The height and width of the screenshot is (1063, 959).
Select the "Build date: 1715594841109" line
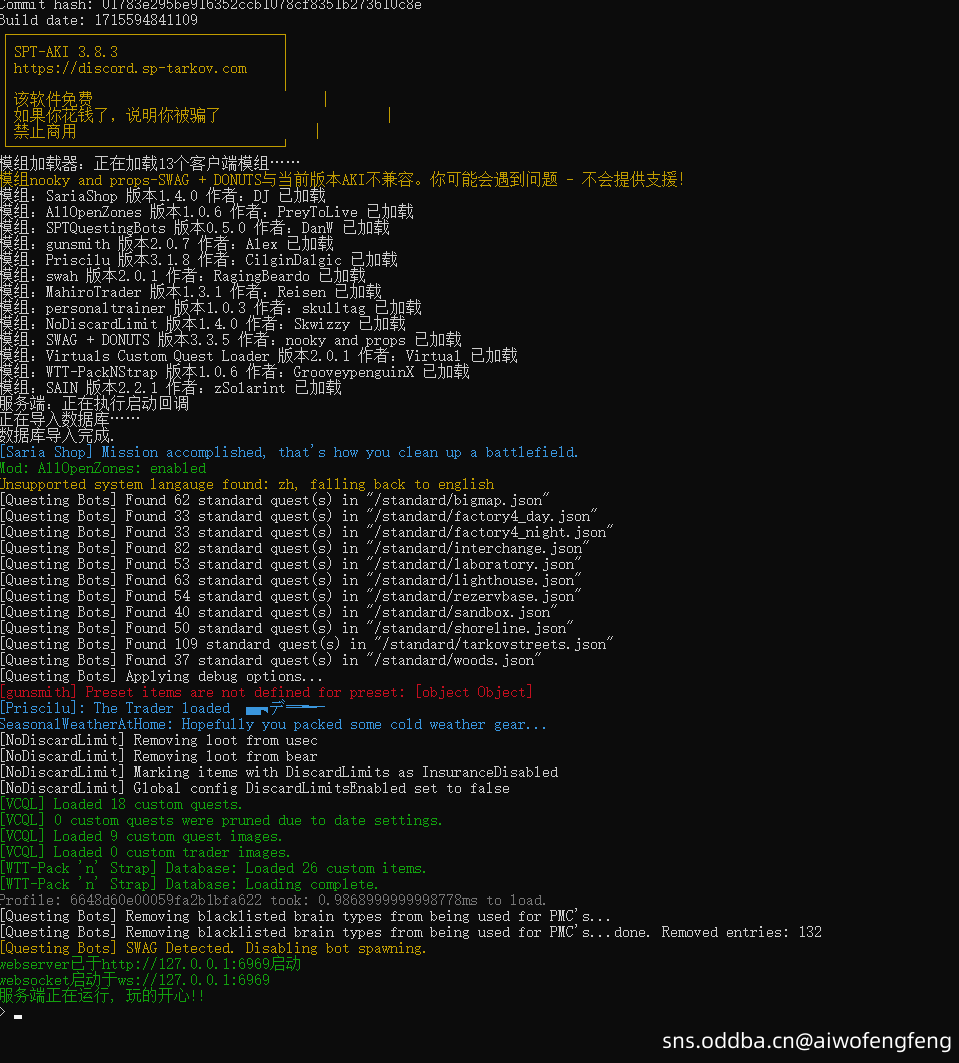(99, 20)
